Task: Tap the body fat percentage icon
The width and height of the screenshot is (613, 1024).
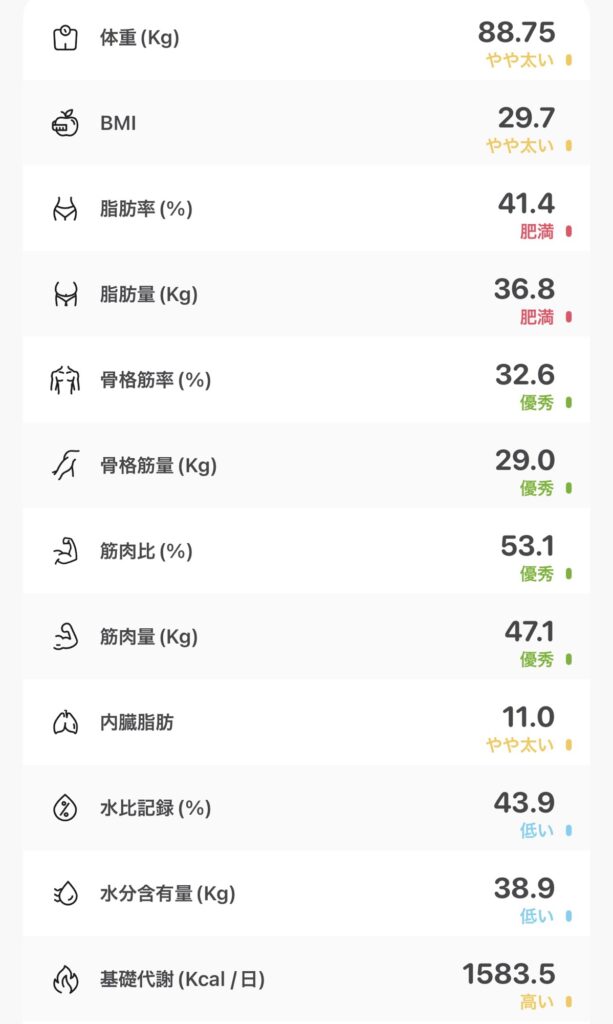Action: click(x=65, y=210)
